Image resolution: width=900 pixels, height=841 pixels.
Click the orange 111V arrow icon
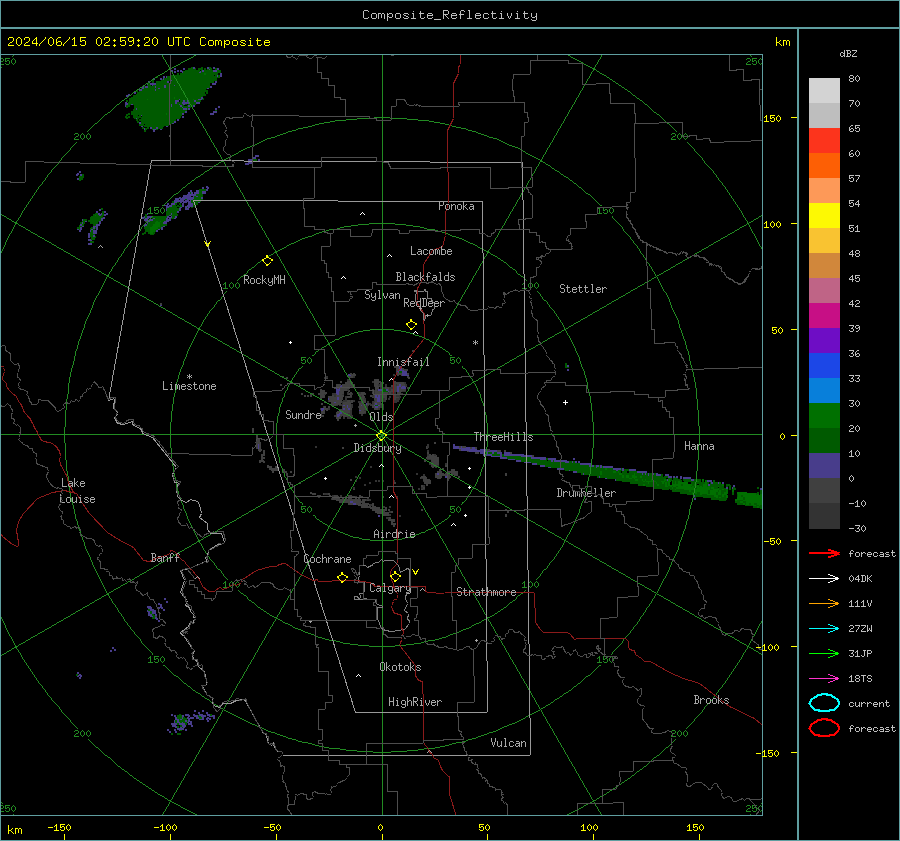(824, 603)
